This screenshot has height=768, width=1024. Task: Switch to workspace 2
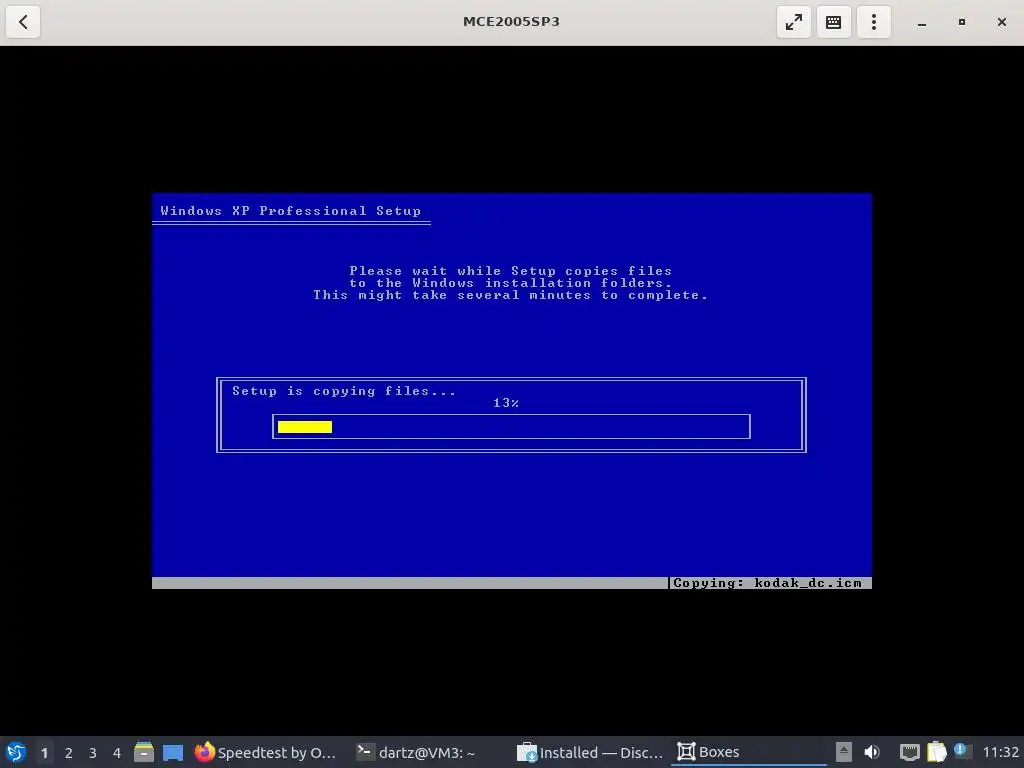[69, 753]
